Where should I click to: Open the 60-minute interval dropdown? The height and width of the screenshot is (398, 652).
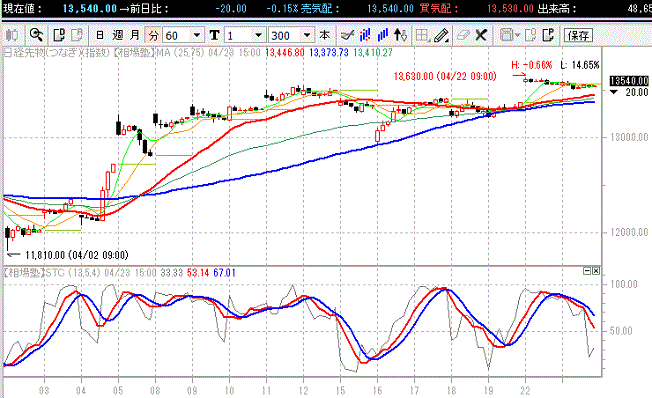[197, 35]
